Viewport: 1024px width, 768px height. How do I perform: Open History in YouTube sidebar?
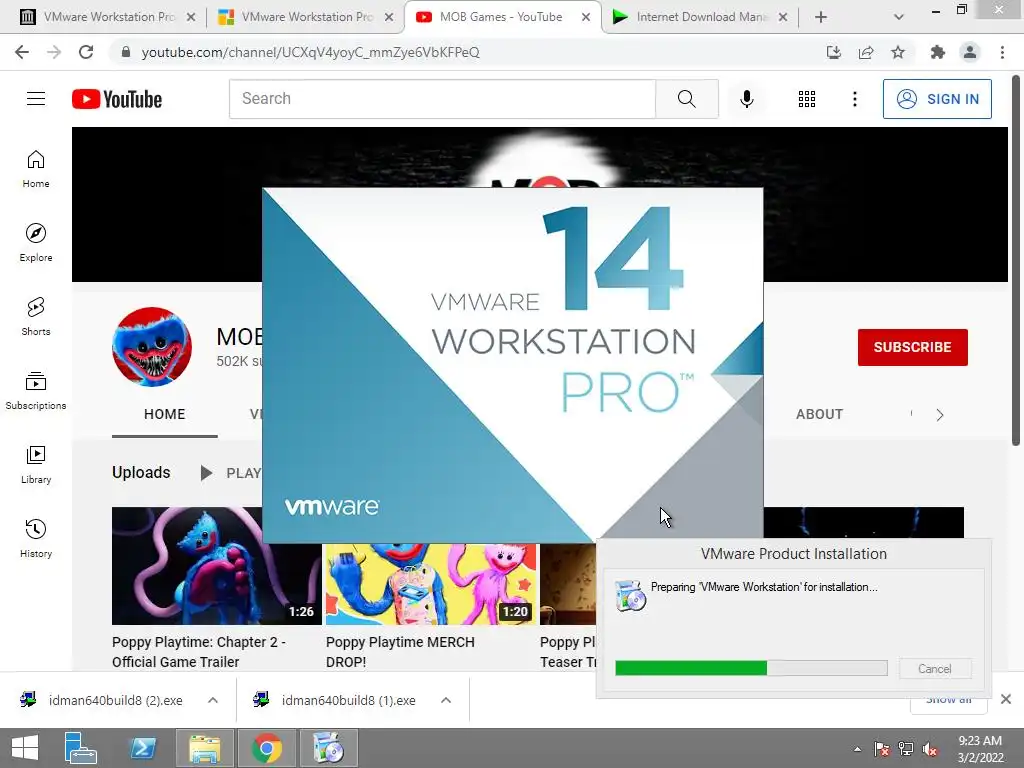tap(36, 539)
